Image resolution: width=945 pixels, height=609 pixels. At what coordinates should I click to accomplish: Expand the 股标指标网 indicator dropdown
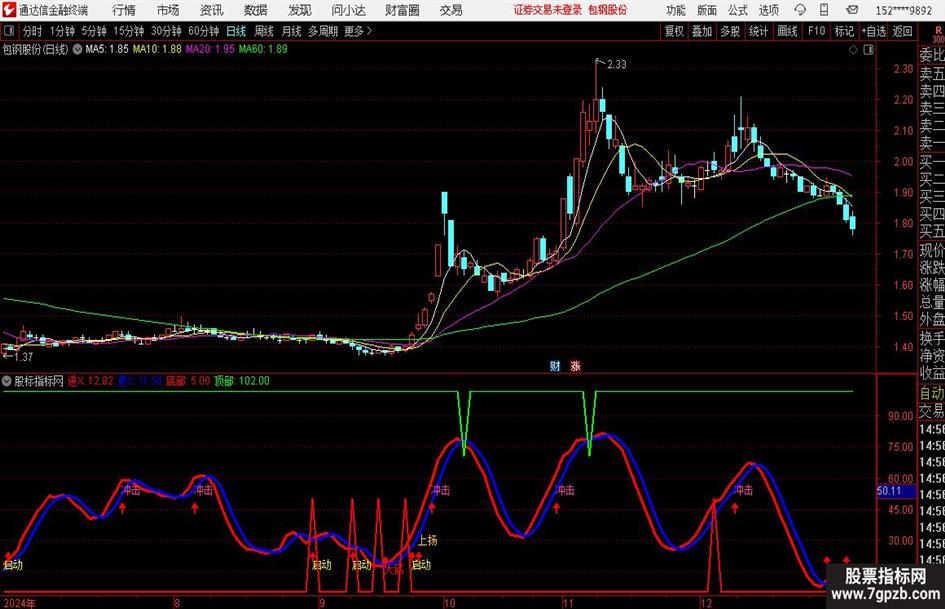coord(7,381)
